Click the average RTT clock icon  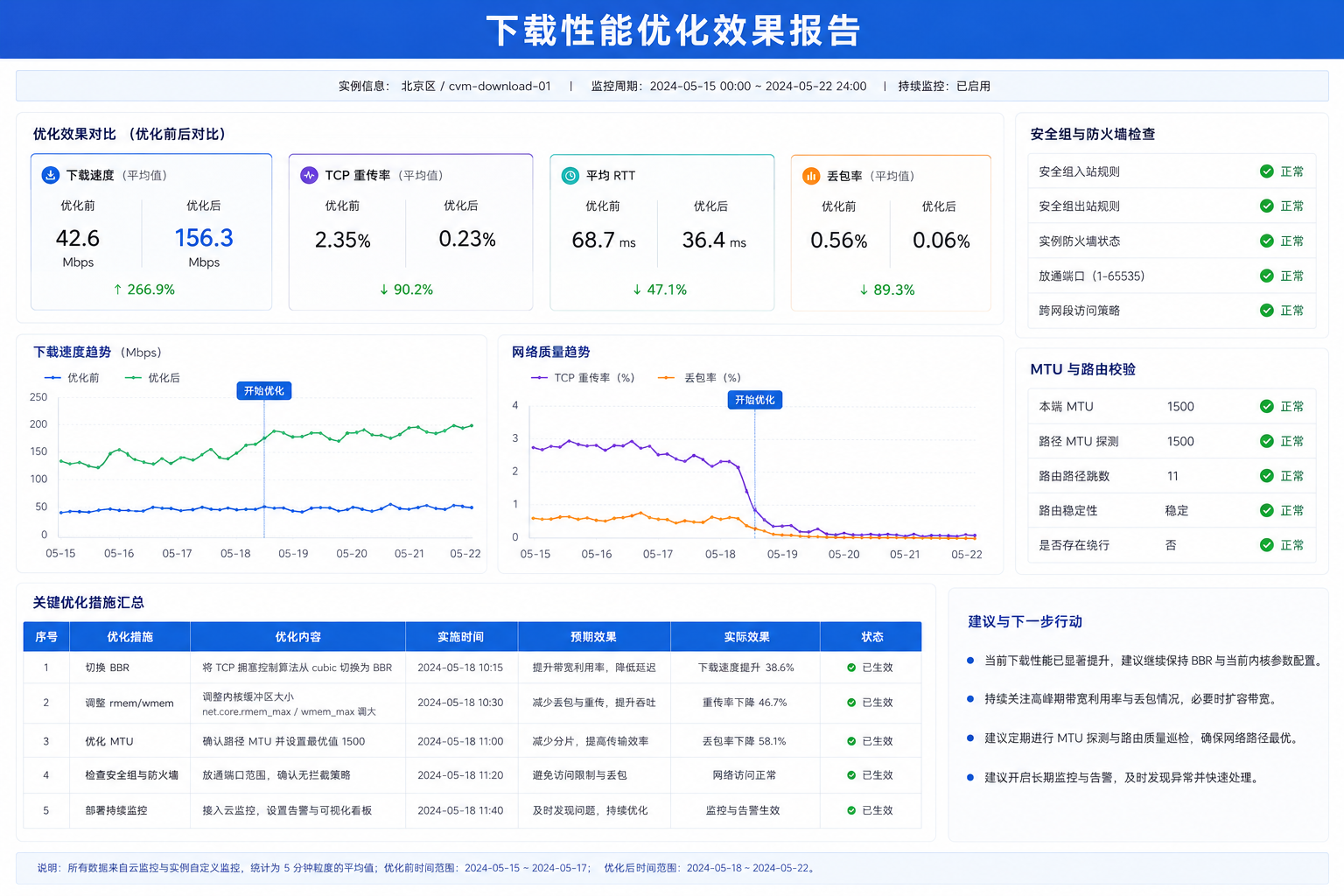coord(570,176)
